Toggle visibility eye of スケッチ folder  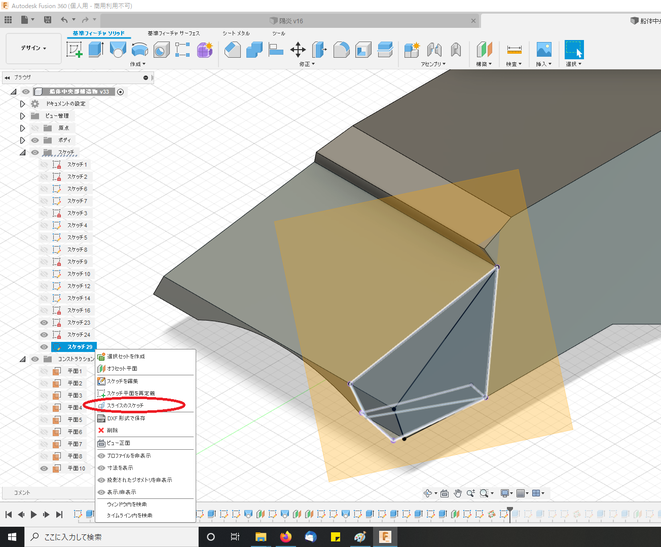(35, 153)
